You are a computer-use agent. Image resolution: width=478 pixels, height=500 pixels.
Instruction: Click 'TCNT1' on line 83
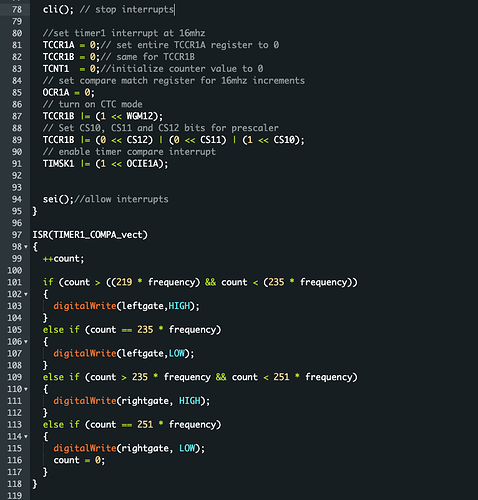tap(56, 69)
